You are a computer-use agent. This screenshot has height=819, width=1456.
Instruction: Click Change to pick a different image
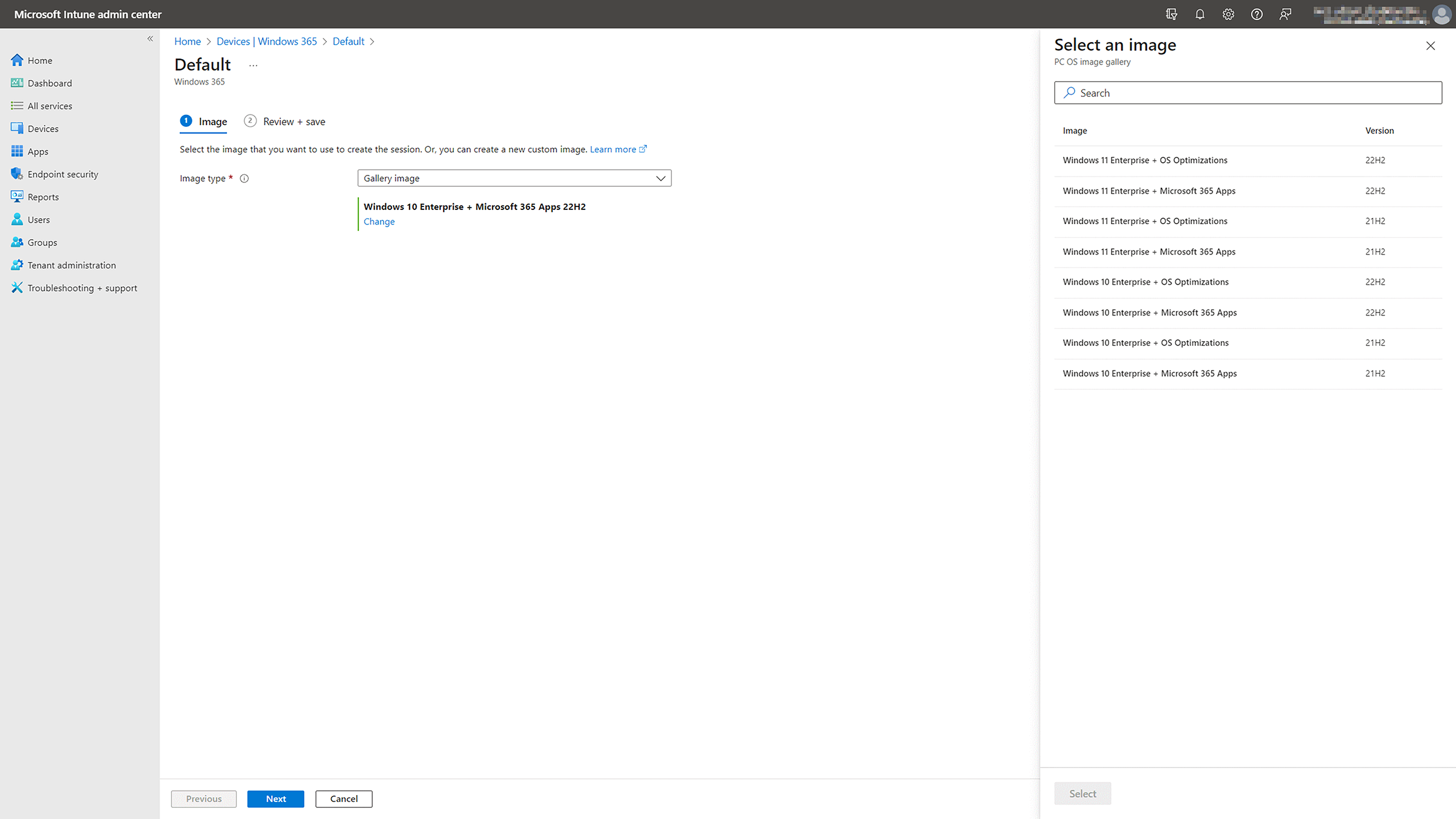[x=379, y=221]
